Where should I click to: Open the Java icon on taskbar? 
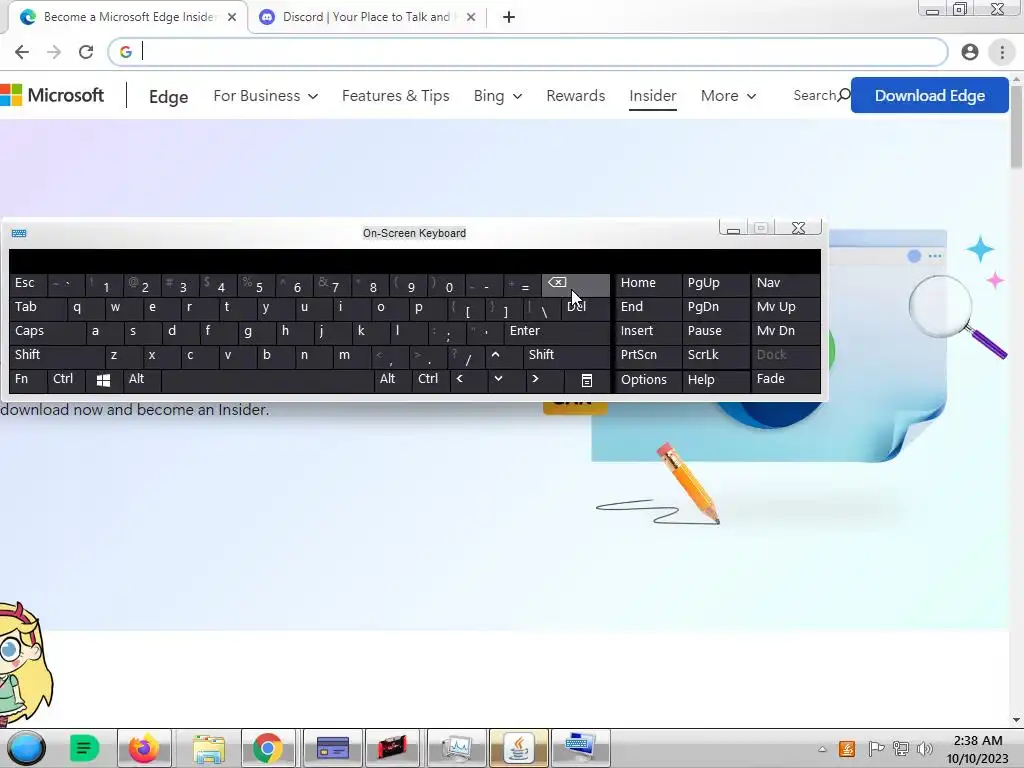tap(519, 748)
